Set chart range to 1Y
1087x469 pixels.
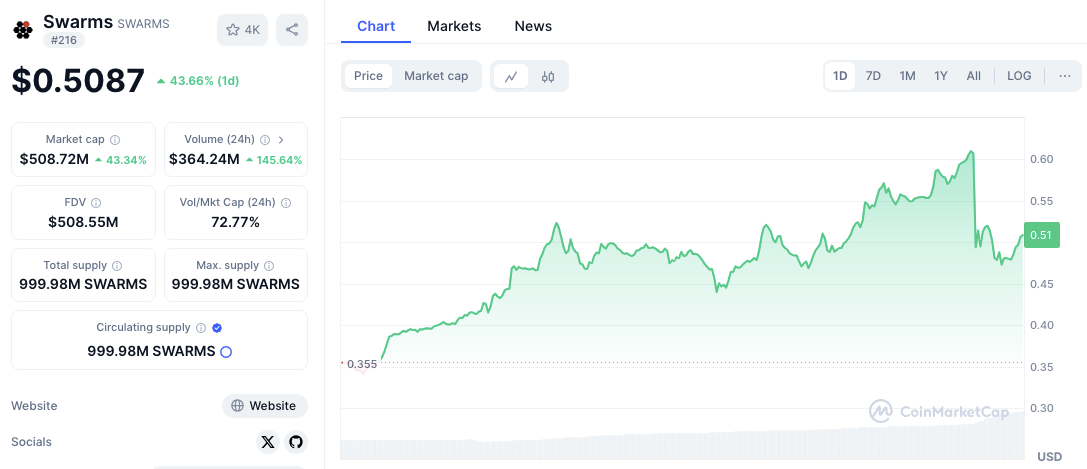(x=941, y=76)
